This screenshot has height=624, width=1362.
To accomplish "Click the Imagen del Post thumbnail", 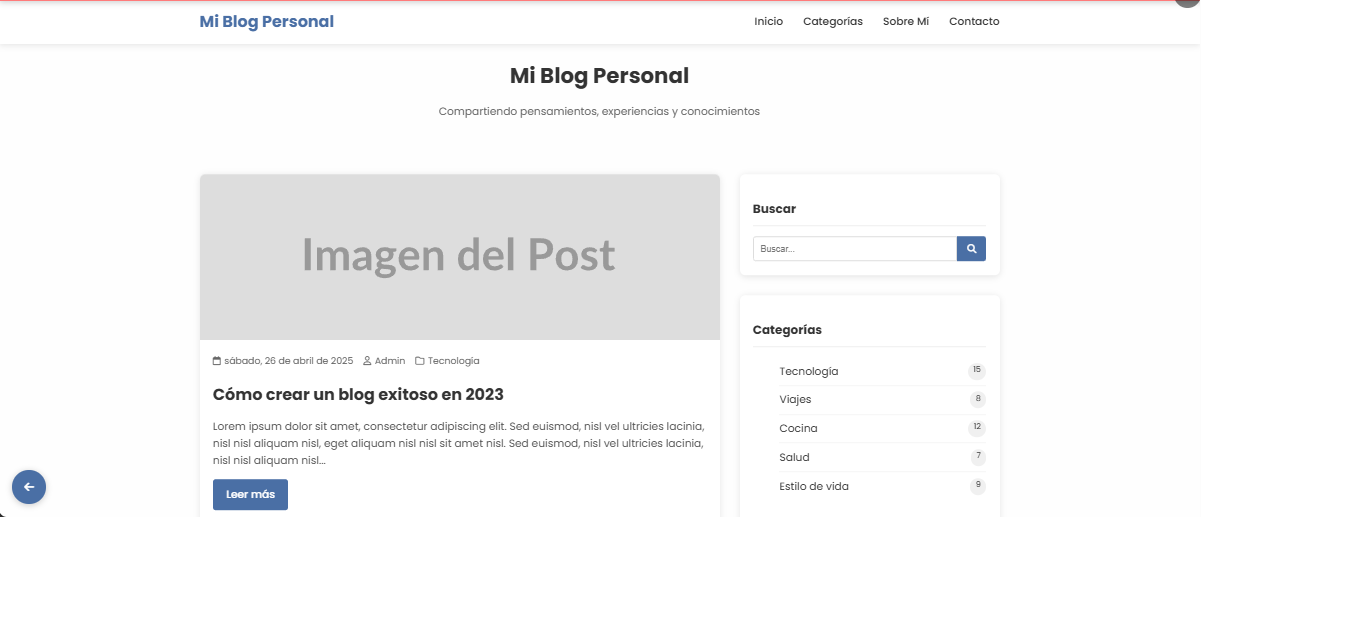I will [459, 257].
